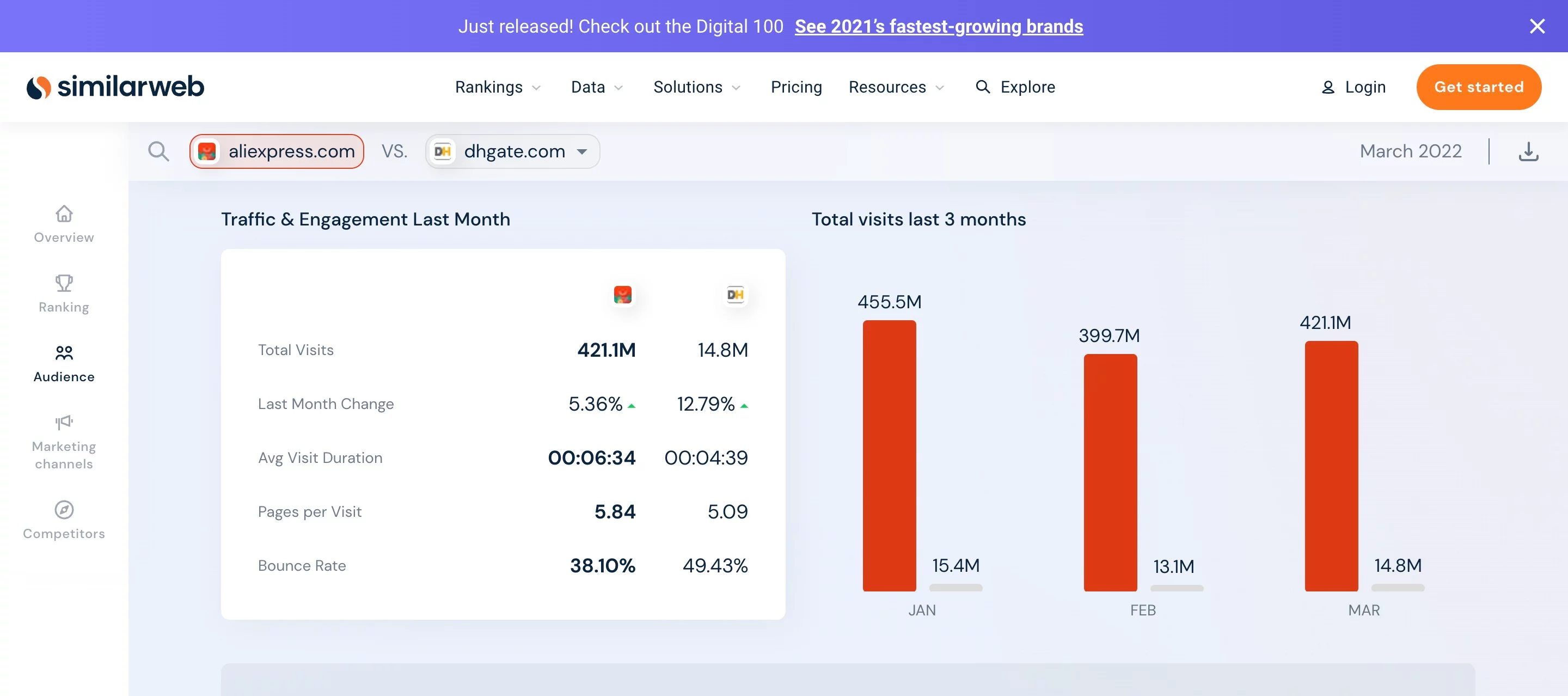Screen dimensions: 1568x696
Task: Click the user icon beside Login
Action: coord(1327,88)
